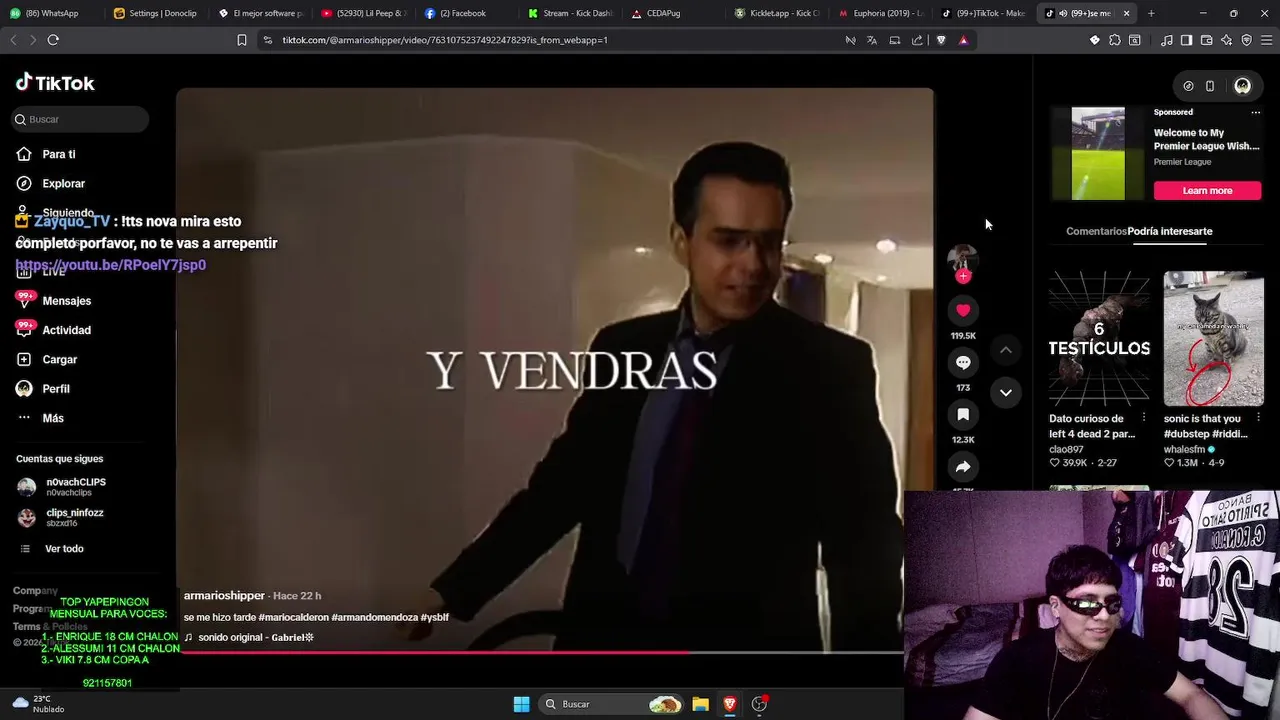Click the Buscar search field in TikTok
The image size is (1280, 720).
click(80, 119)
